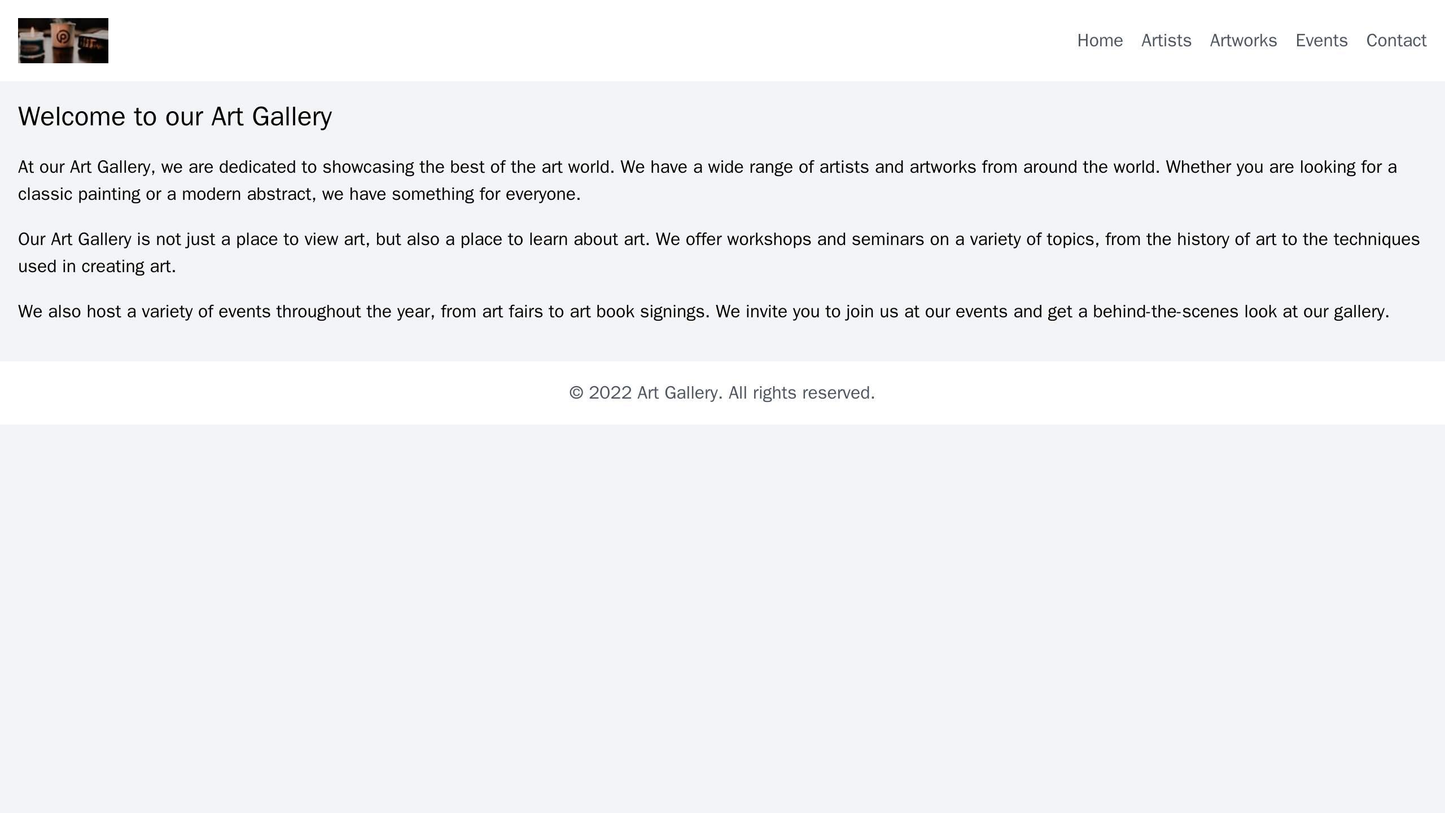Select the Artworks nav link

pyautogui.click(x=1243, y=41)
